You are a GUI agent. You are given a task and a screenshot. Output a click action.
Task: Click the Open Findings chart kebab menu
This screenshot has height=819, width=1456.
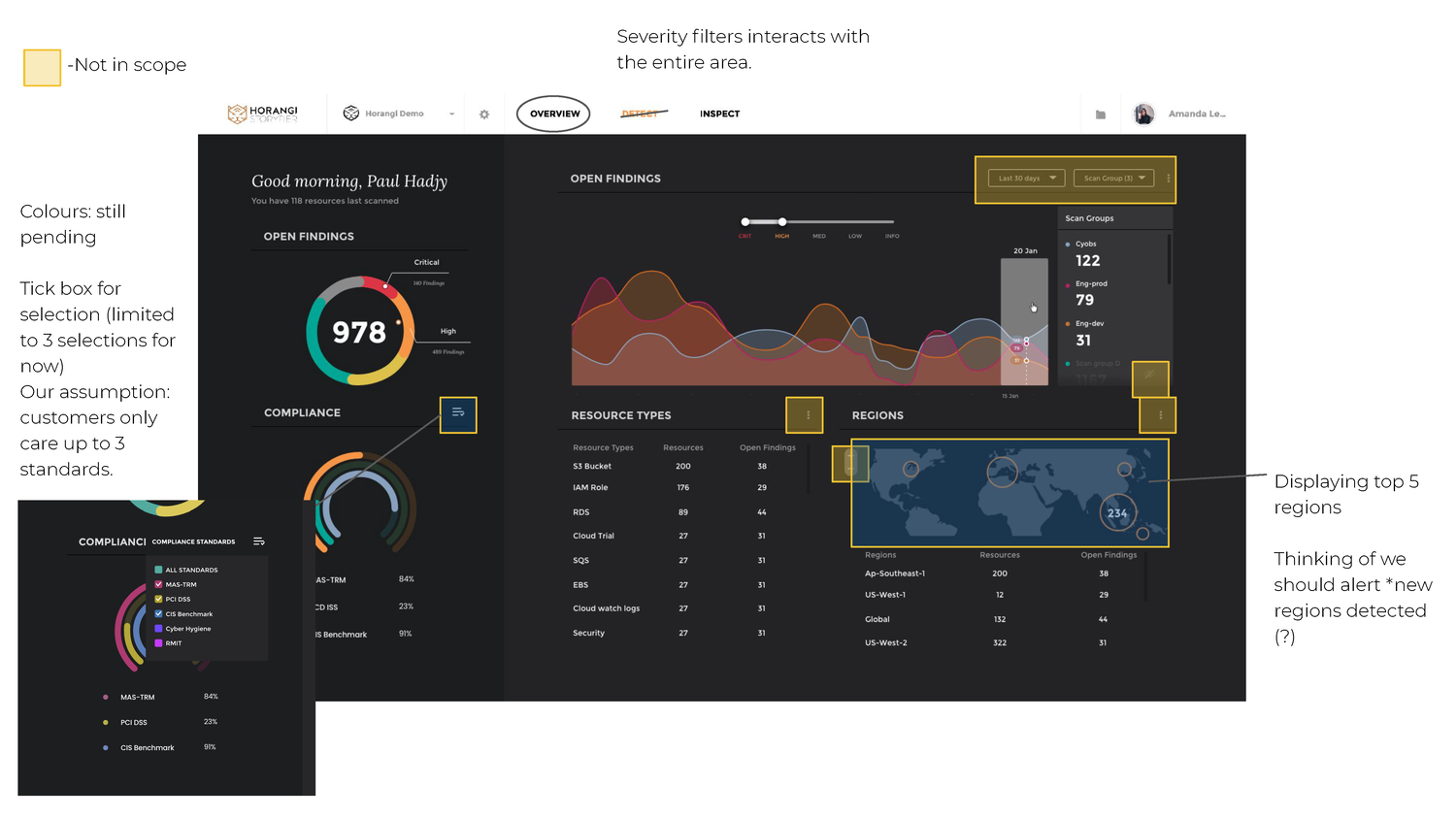click(1168, 179)
